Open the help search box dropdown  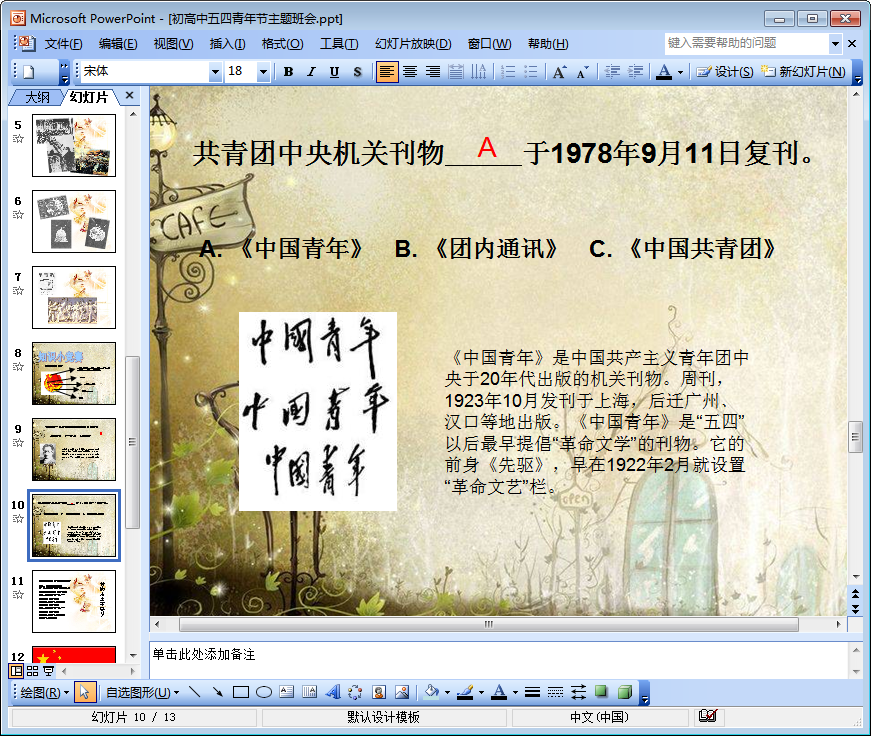click(835, 43)
